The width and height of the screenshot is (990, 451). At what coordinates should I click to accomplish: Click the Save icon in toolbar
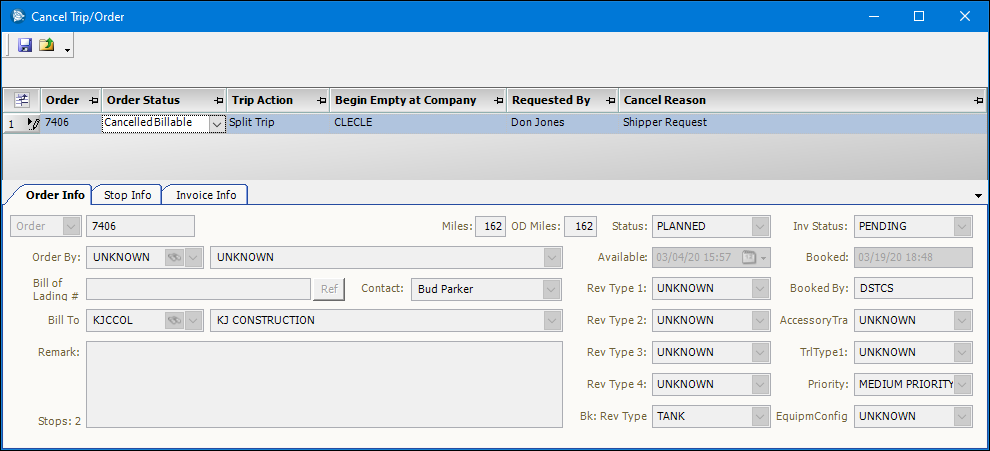(x=25, y=45)
